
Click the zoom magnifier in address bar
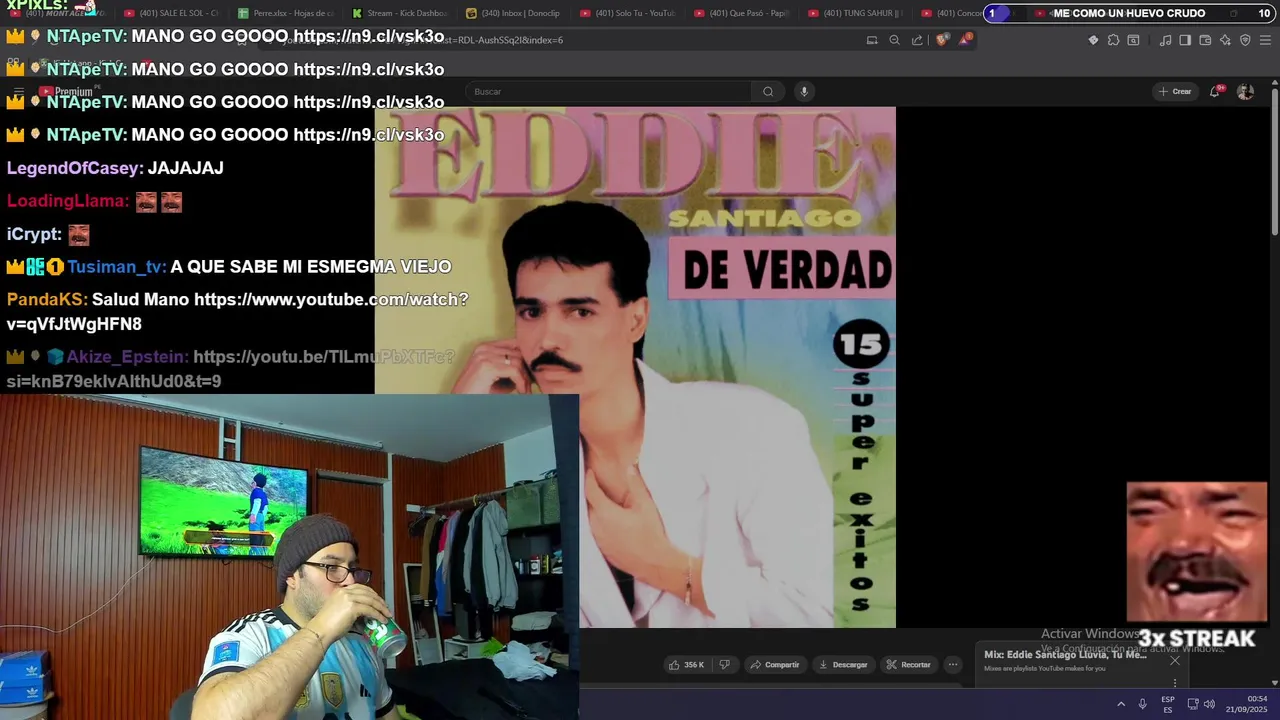pos(894,40)
